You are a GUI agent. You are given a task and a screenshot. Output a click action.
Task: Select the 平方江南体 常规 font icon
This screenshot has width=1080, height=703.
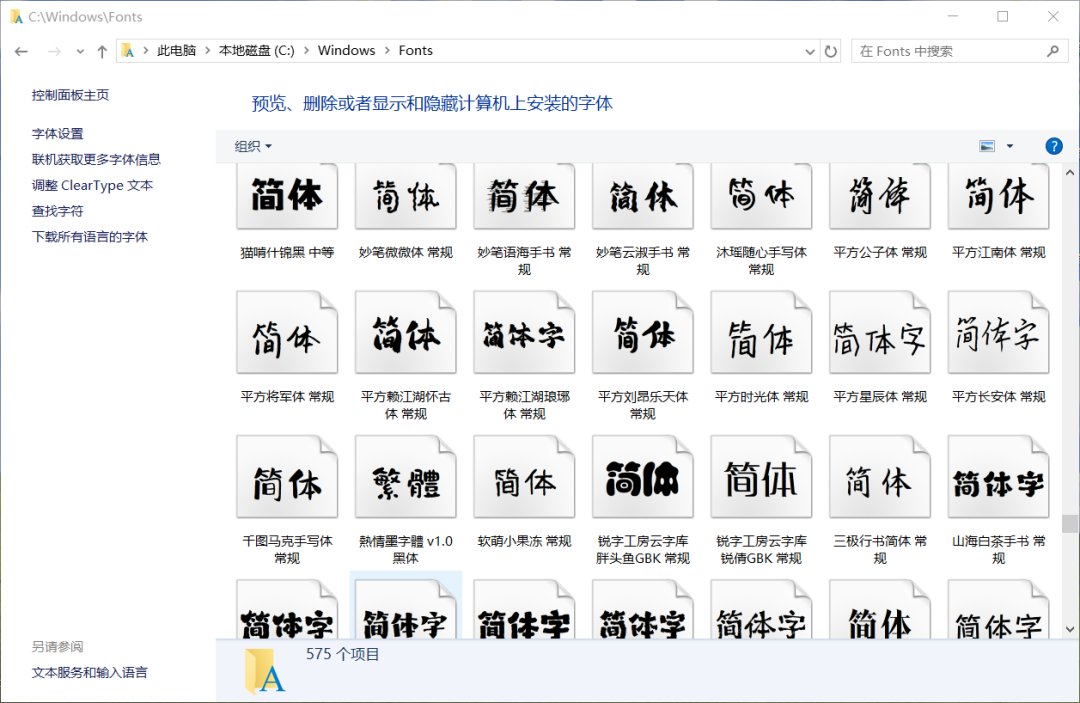pyautogui.click(x=998, y=196)
